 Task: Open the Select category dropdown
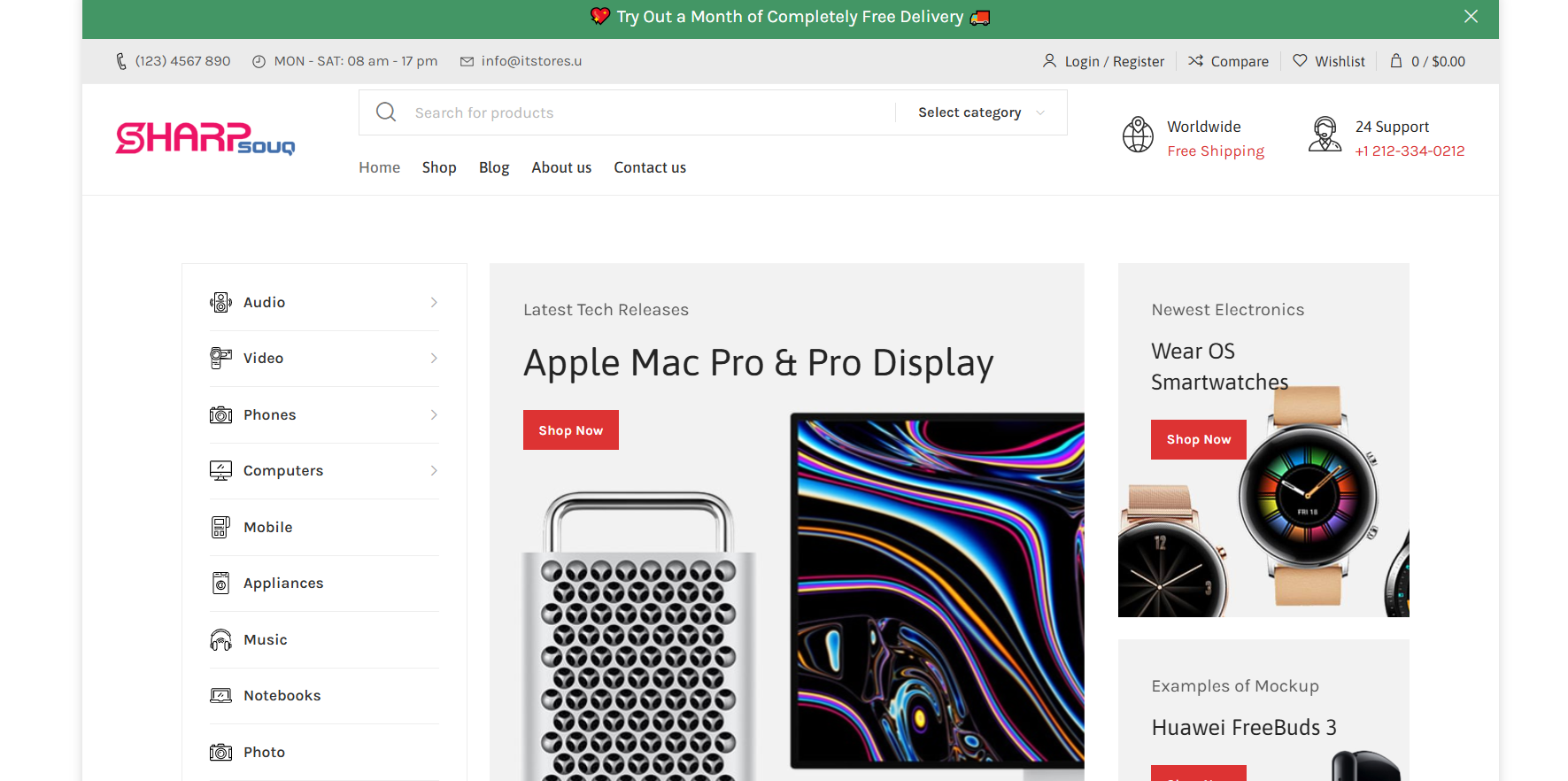click(x=980, y=112)
